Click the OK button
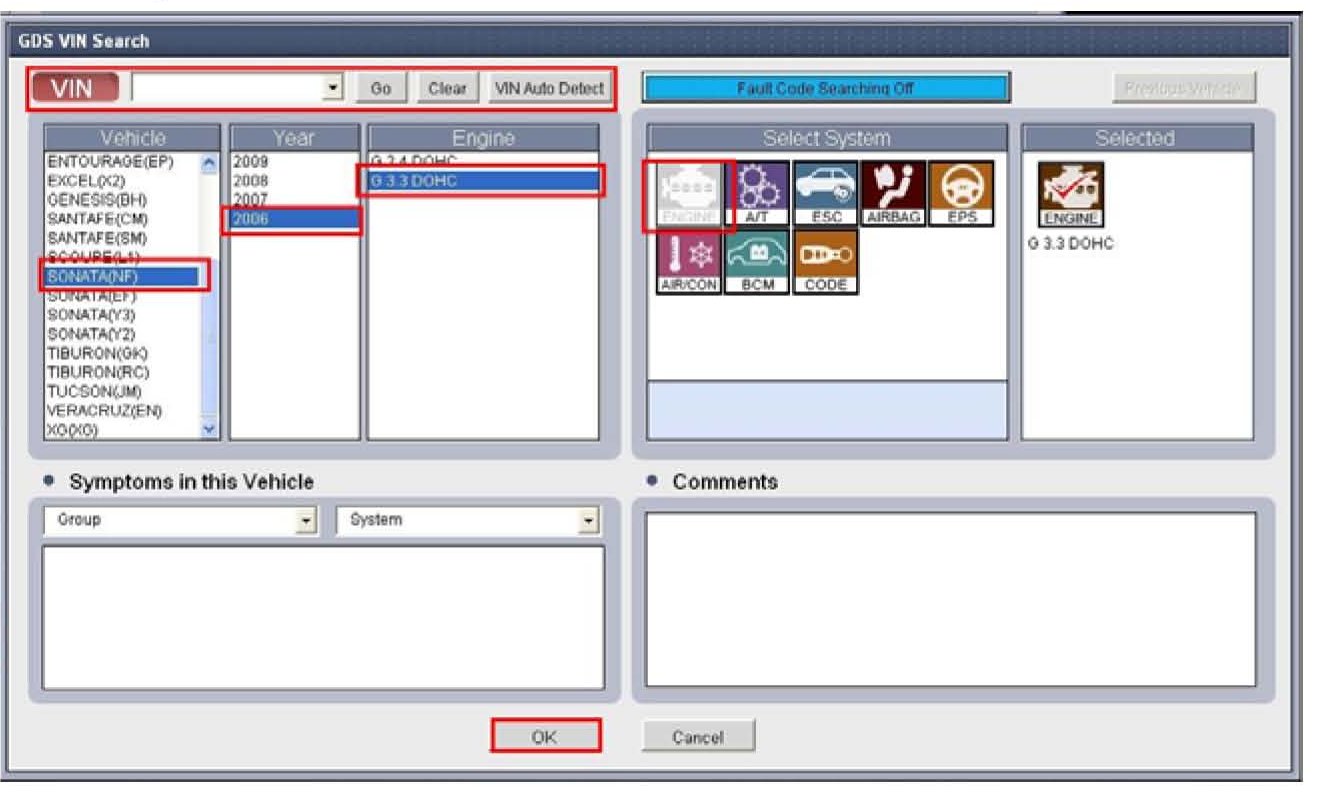 point(545,737)
